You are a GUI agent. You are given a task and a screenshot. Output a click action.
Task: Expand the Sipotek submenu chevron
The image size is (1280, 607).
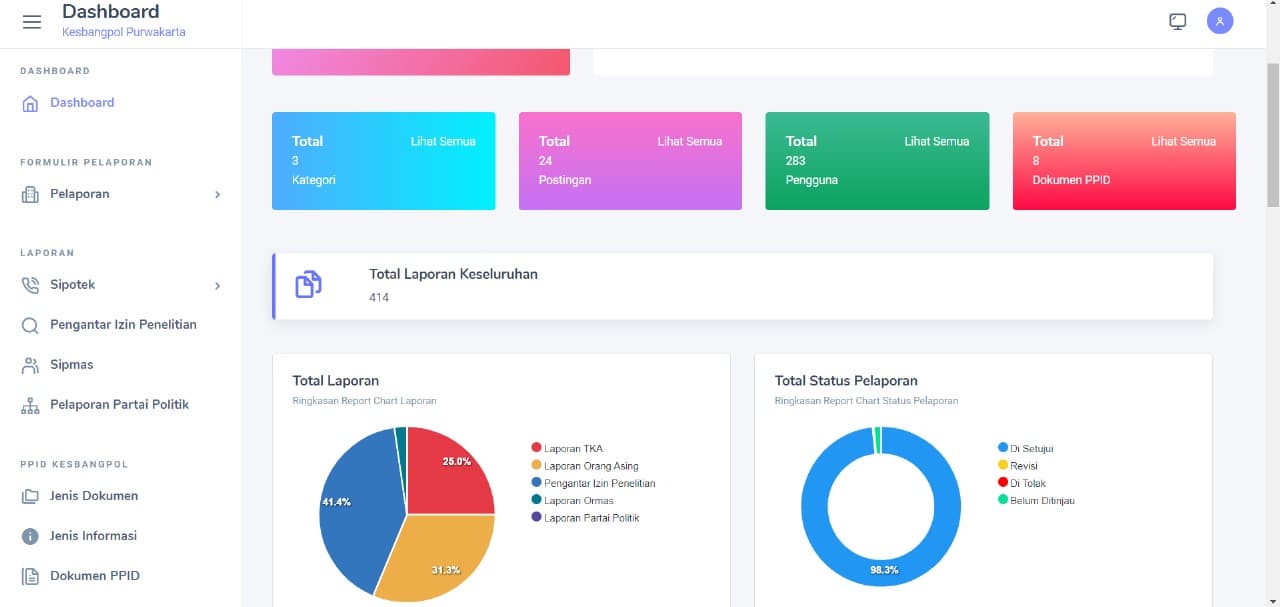click(x=217, y=285)
